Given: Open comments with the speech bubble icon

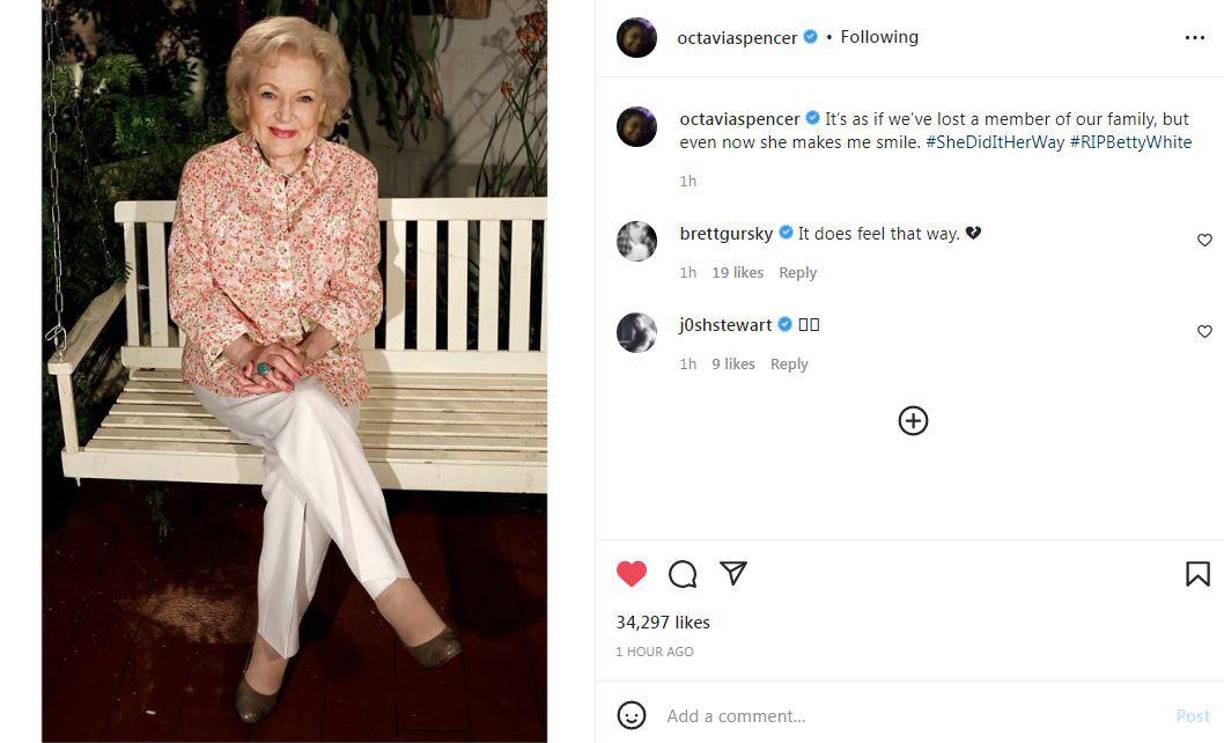Looking at the screenshot, I should pos(682,572).
